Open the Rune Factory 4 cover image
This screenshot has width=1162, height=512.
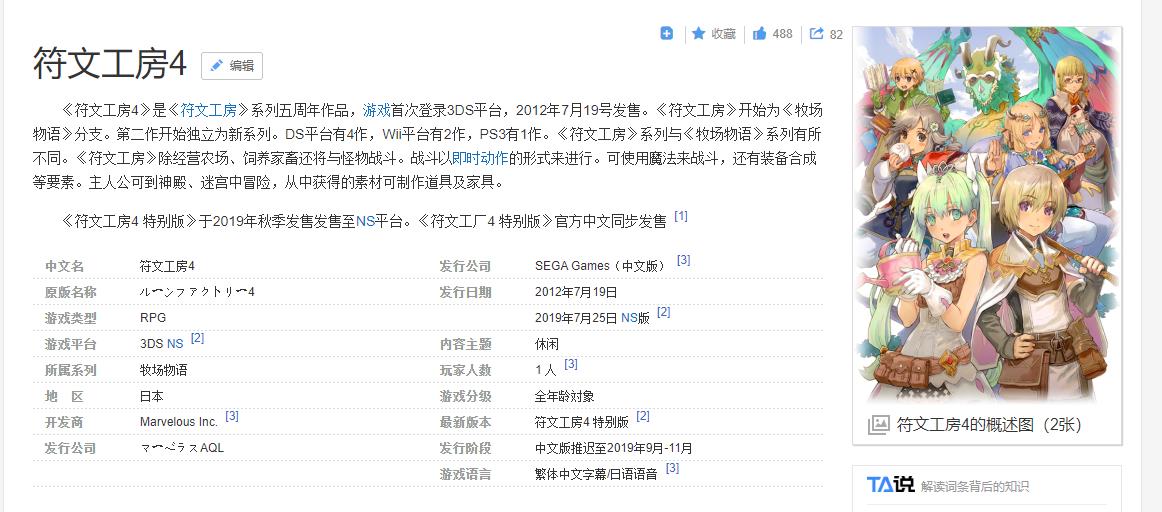987,215
